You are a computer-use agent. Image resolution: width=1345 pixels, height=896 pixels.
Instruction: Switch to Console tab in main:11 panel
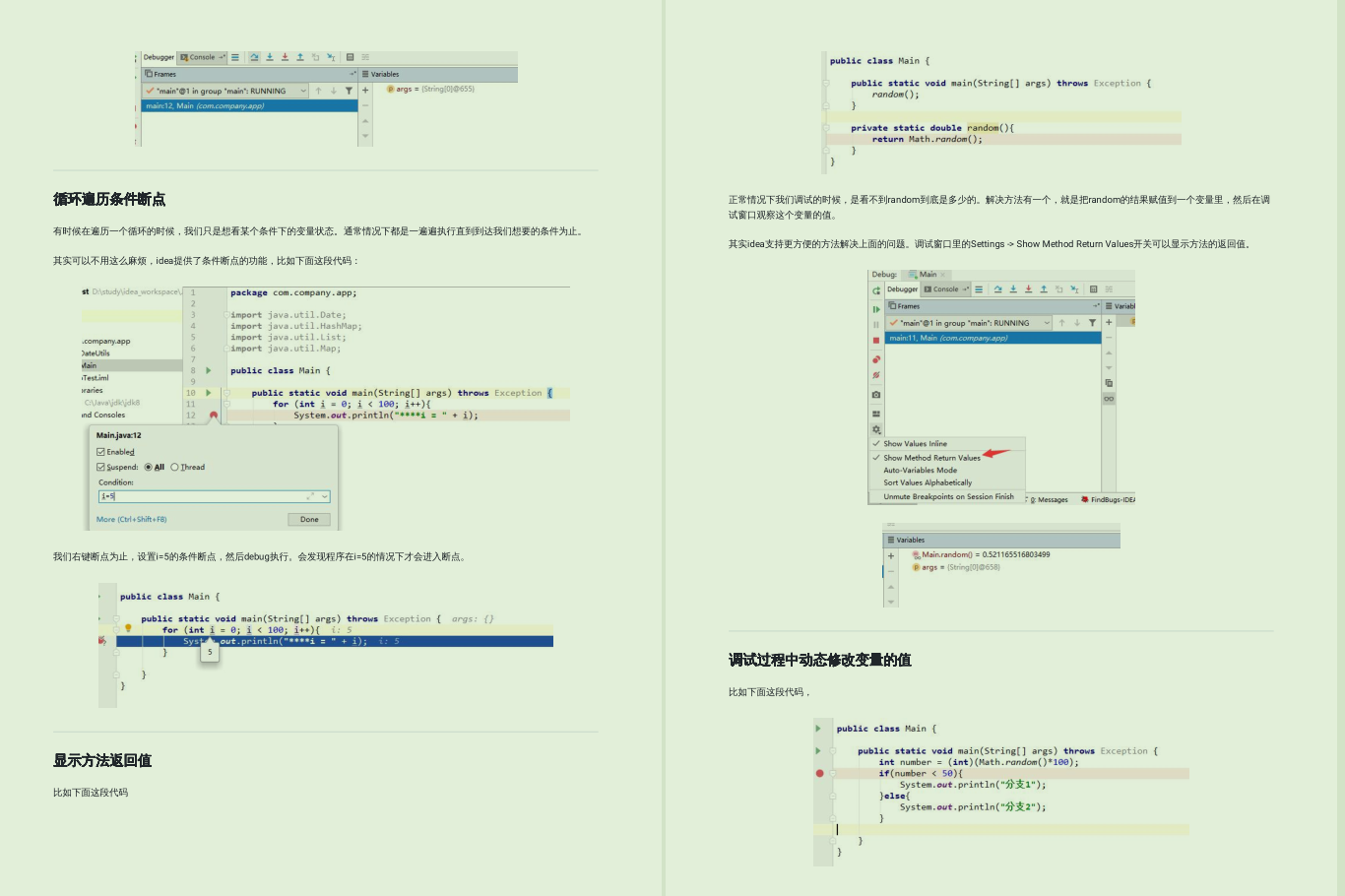[x=945, y=289]
